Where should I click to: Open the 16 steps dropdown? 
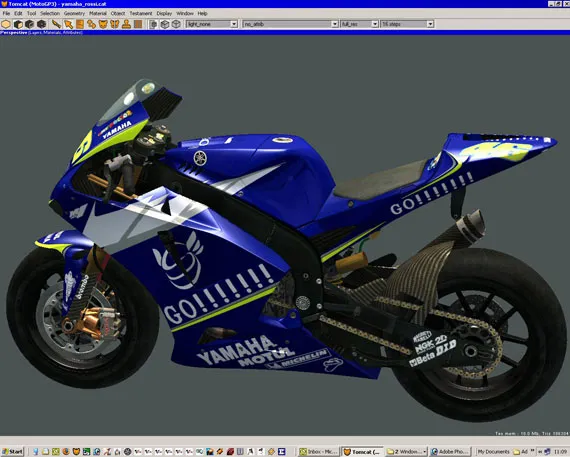coord(407,24)
